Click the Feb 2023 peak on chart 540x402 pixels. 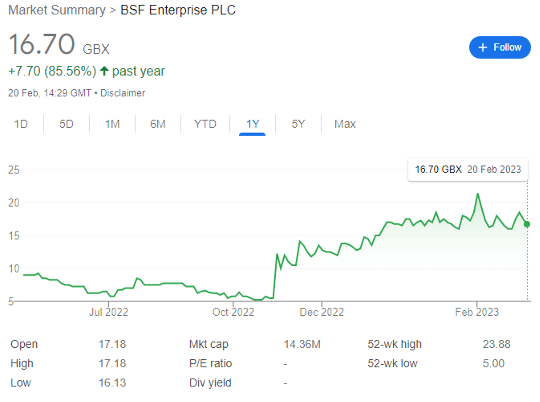(478, 194)
